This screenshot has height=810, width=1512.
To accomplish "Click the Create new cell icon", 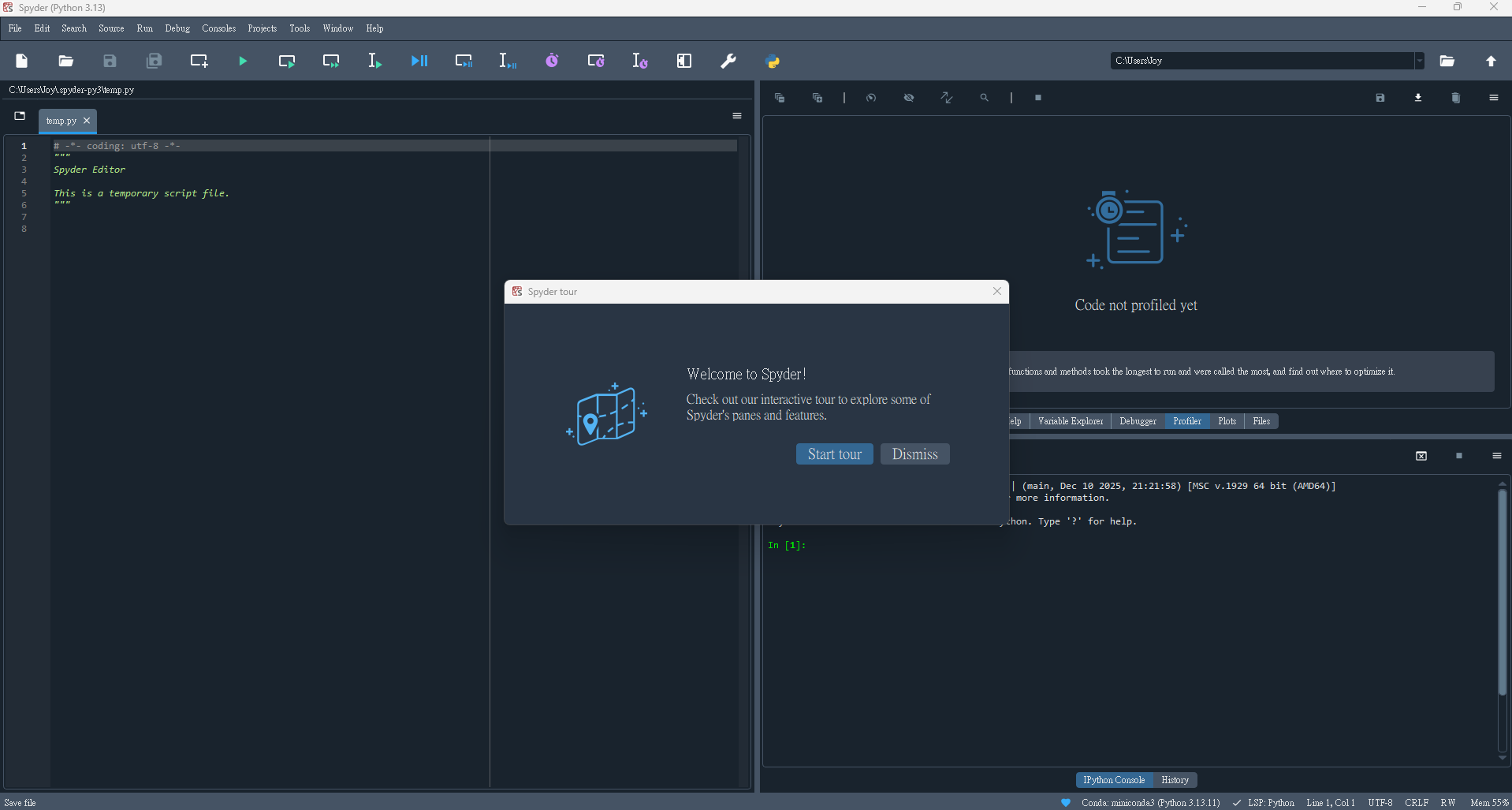I will point(199,62).
